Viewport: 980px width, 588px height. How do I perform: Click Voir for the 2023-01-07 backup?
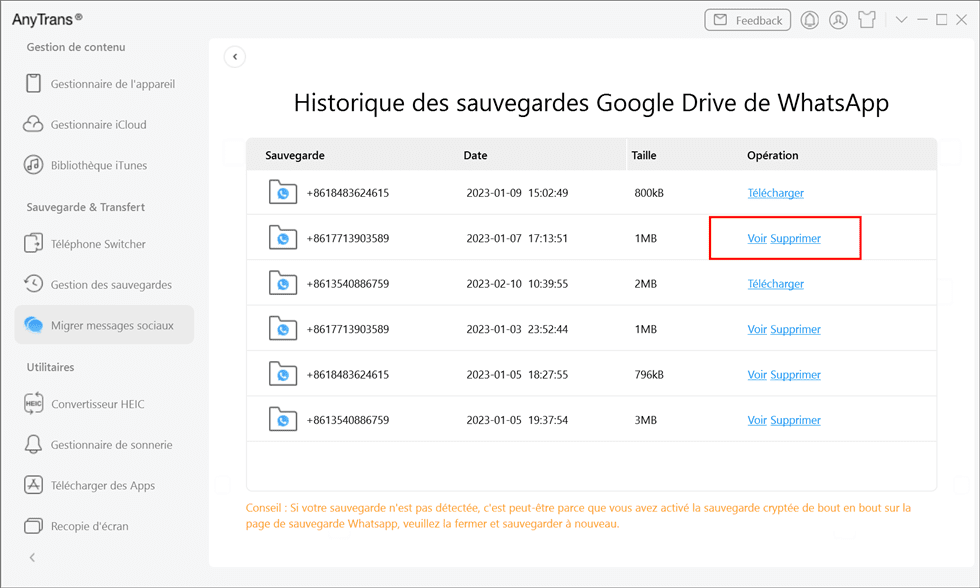pos(757,238)
